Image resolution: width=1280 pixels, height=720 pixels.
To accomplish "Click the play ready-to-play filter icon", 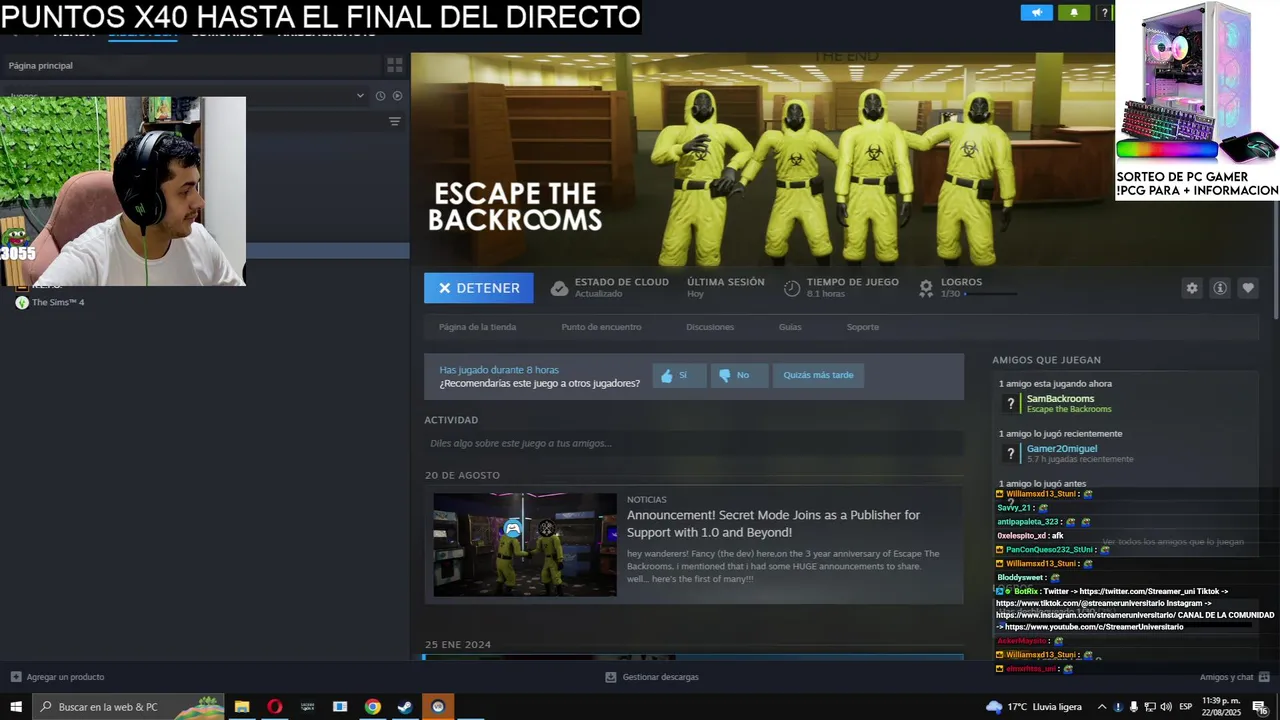I will tap(397, 96).
